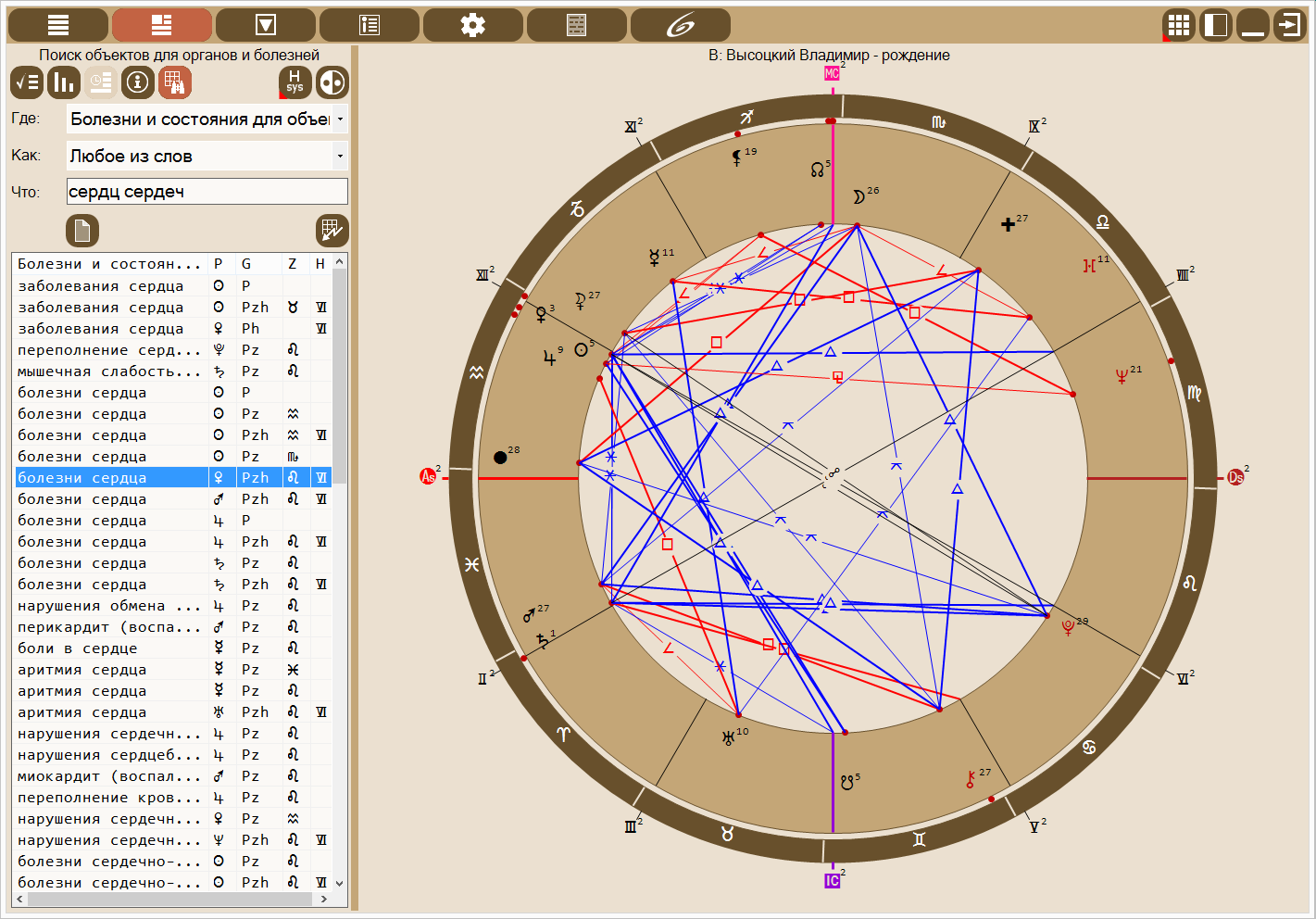Image resolution: width=1316 pixels, height=919 pixels.
Task: Toggle the two-dot circle chart mode icon
Action: (x=332, y=82)
